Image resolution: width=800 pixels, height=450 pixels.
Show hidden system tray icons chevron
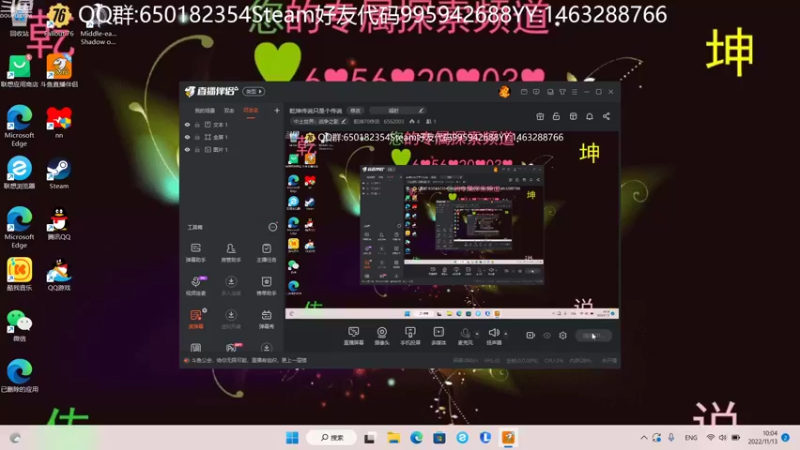coord(644,438)
